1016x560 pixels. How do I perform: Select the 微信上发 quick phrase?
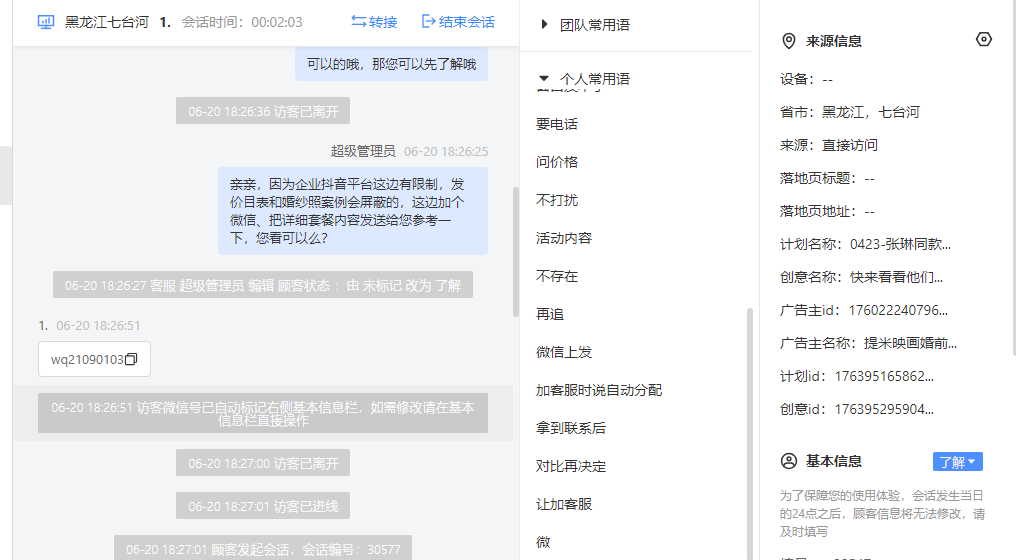click(564, 352)
